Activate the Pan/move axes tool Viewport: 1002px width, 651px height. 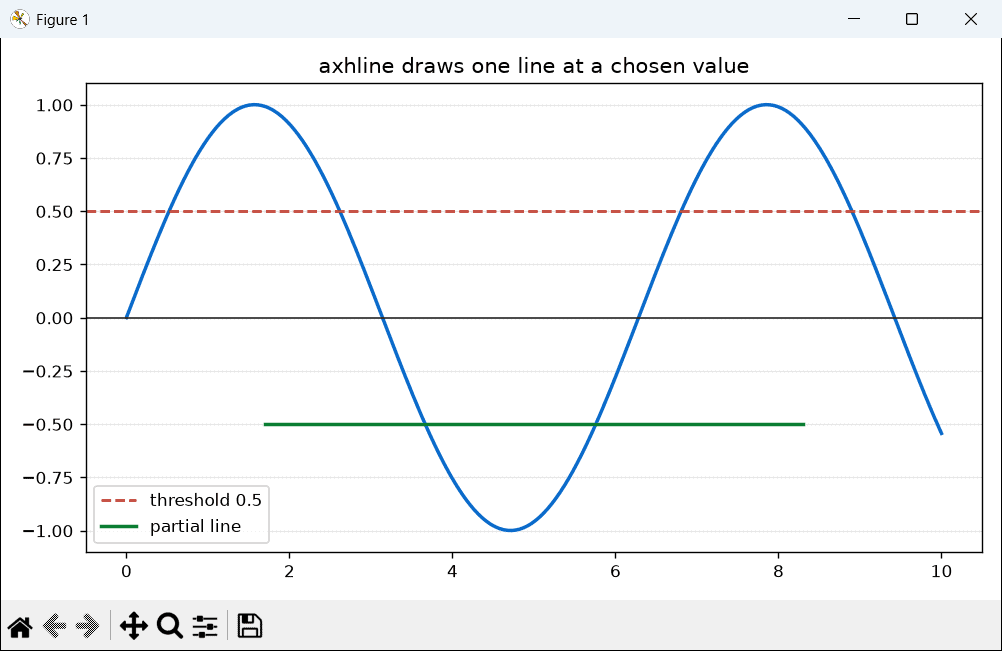point(134,626)
